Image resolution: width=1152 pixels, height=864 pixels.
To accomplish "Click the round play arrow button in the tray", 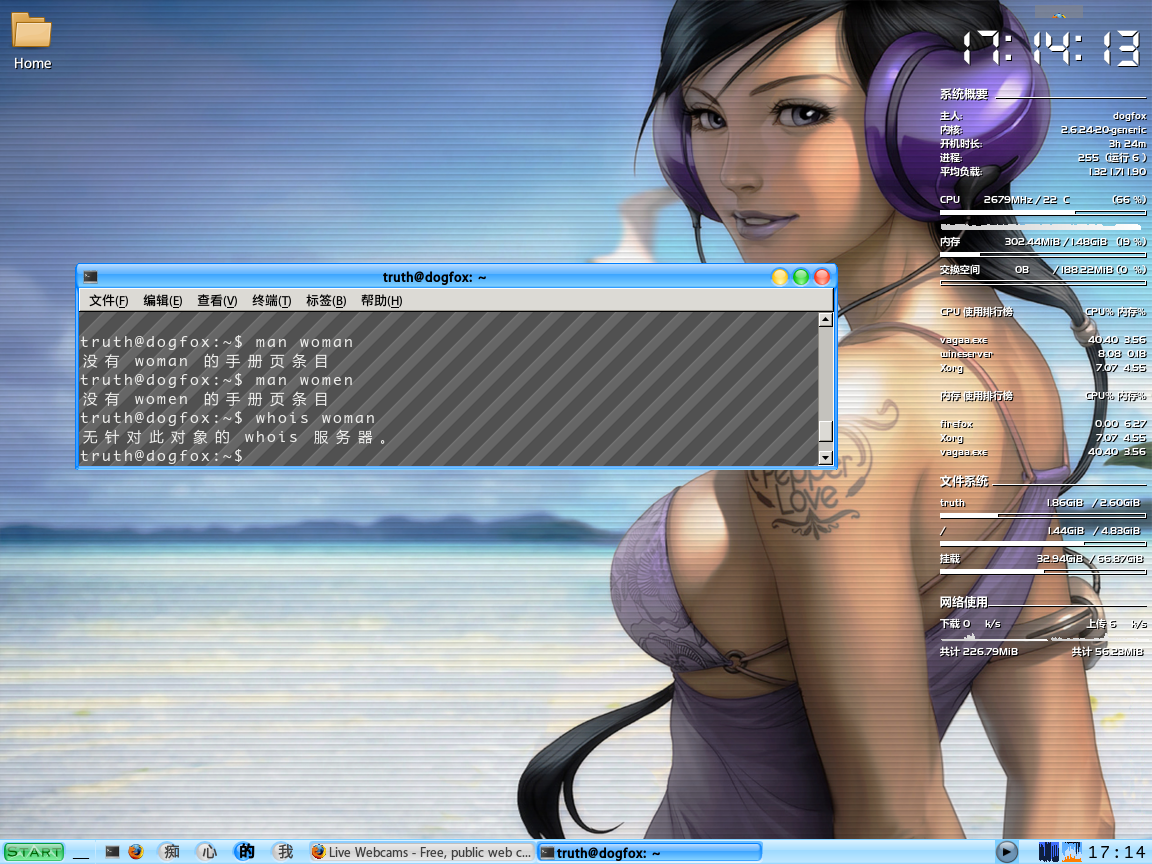I will pos(1007,852).
